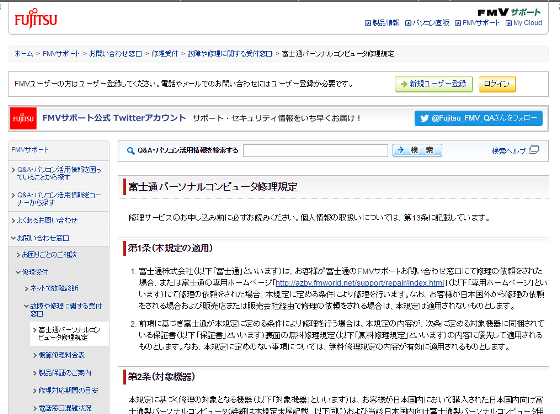Collapse the お問い合わせ窓口 sidebar section
The height and width of the screenshot is (414, 560).
[43, 238]
